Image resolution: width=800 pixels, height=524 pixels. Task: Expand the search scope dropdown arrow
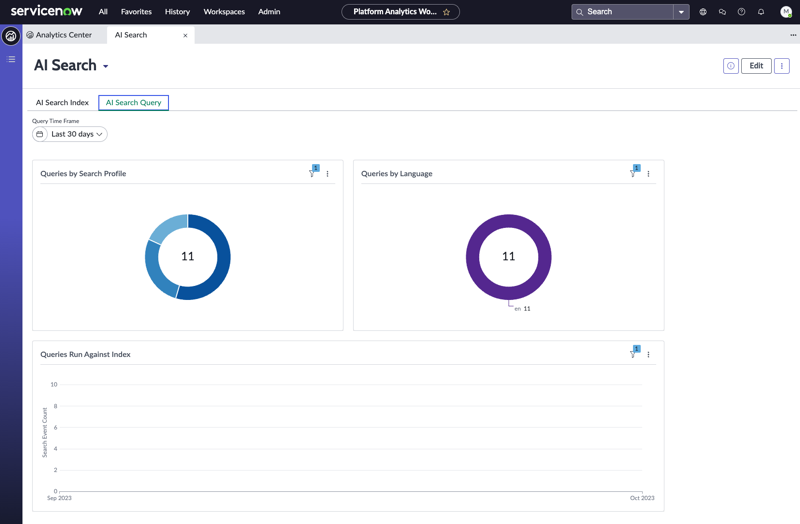(x=681, y=12)
